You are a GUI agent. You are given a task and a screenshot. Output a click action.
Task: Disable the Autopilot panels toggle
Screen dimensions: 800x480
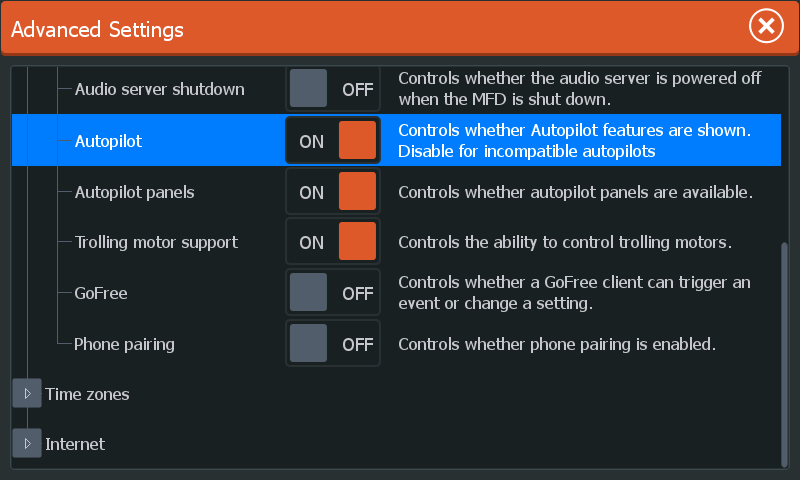tap(333, 191)
